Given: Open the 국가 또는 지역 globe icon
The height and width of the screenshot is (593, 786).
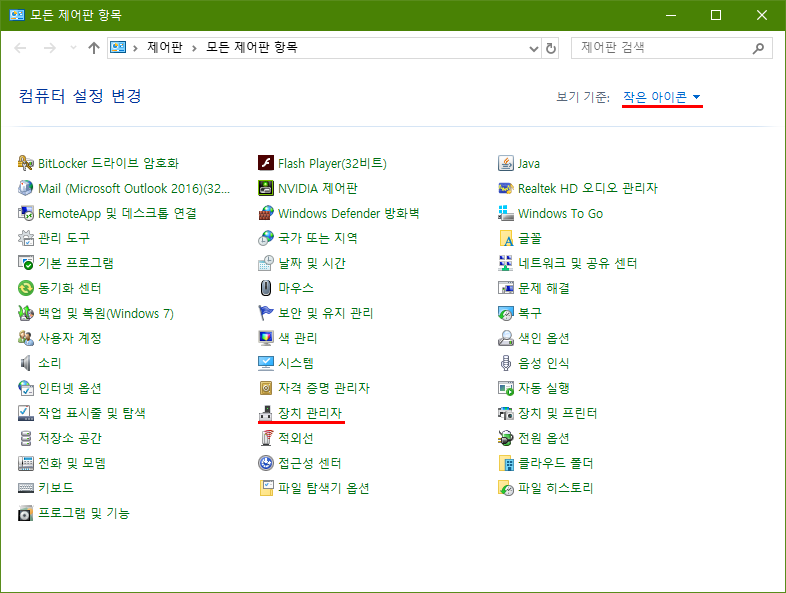Looking at the screenshot, I should [x=266, y=238].
